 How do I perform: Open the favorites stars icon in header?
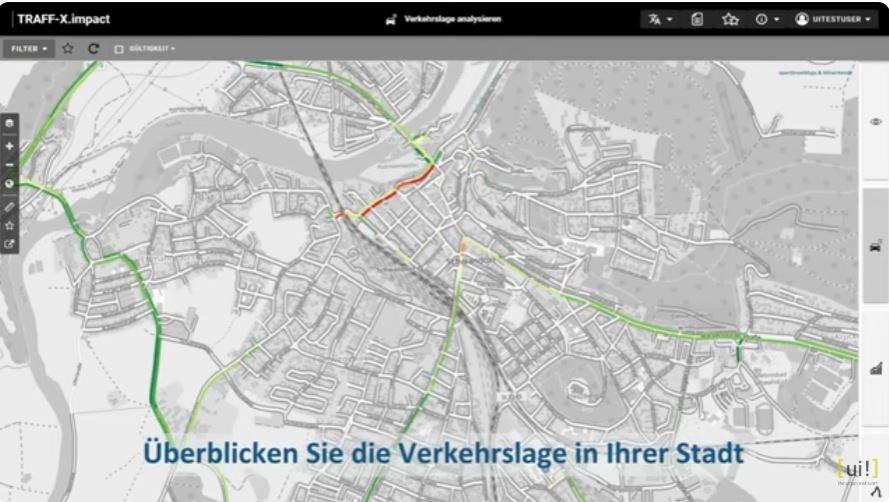tap(730, 19)
